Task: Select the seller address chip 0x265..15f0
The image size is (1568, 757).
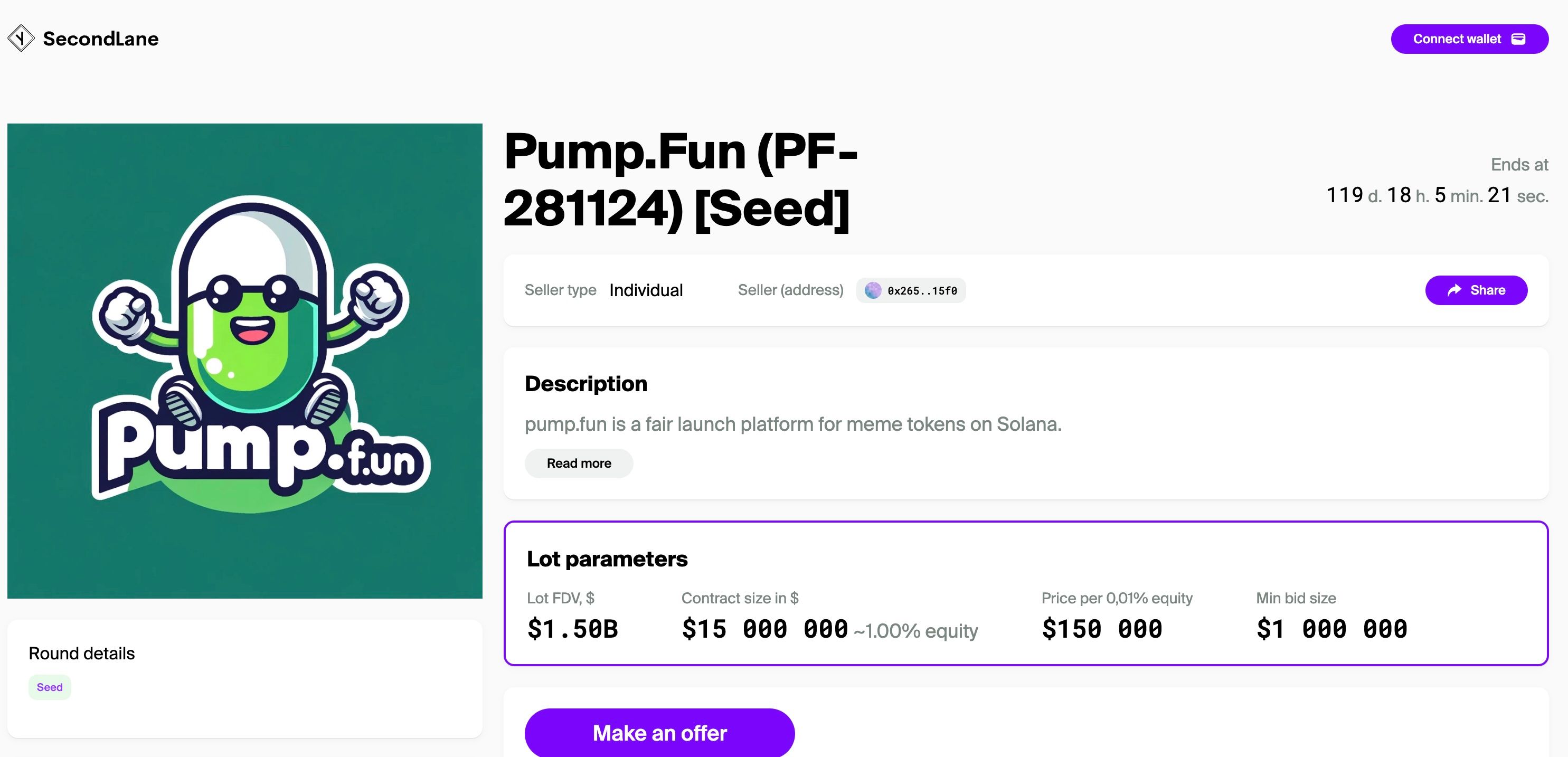Action: point(911,290)
